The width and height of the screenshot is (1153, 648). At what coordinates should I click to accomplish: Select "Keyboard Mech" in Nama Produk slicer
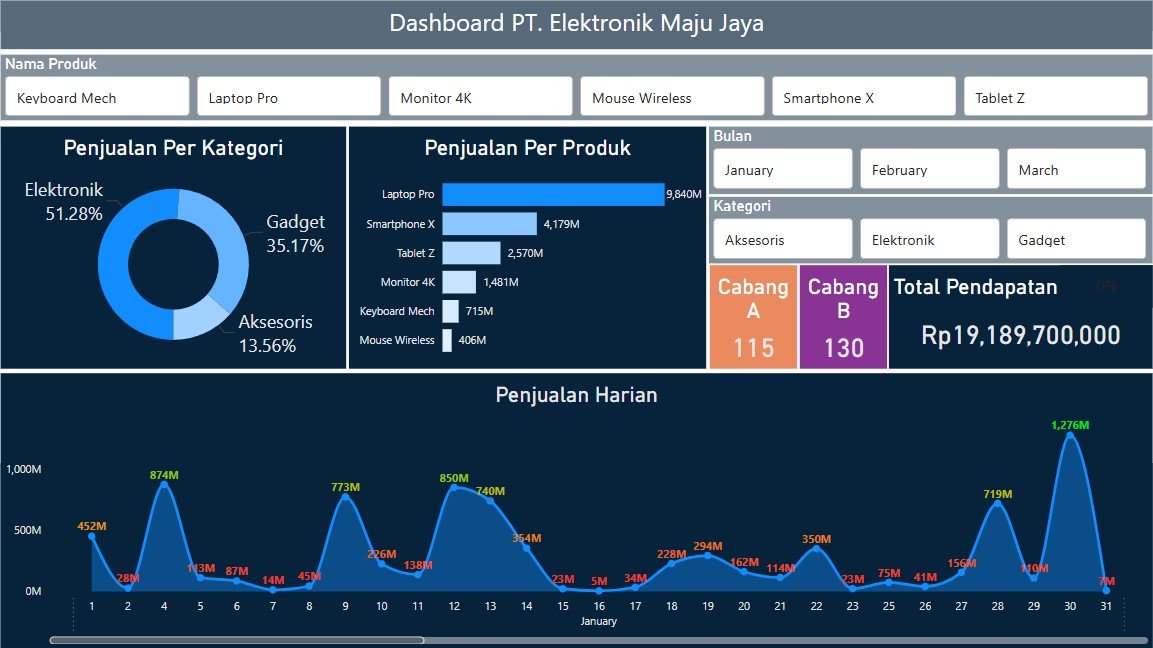[97, 95]
